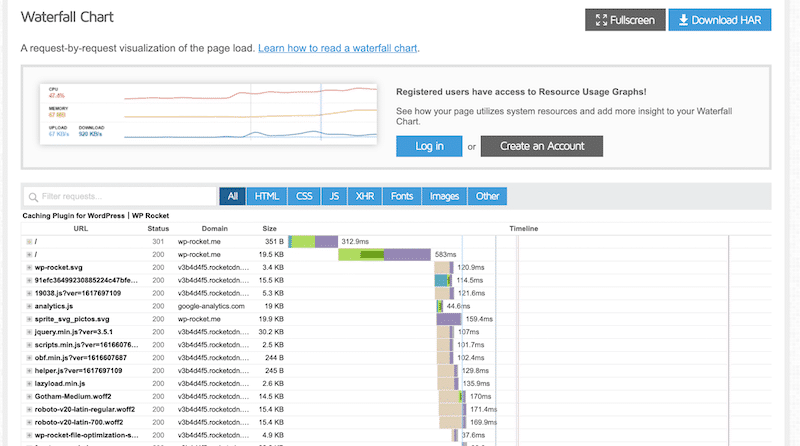Viewport: 800px width, 446px height.
Task: Click the Size column header
Action: pos(269,229)
